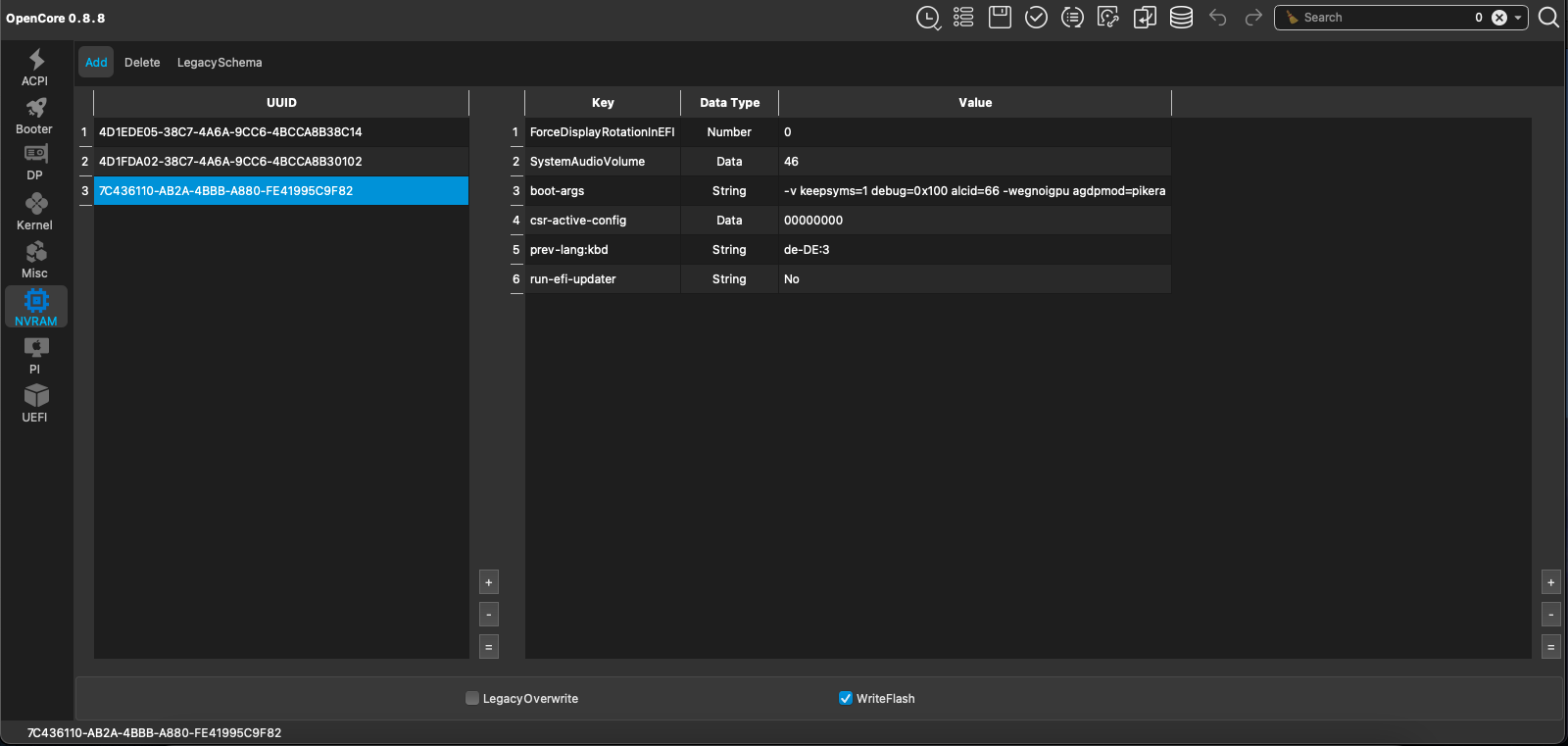Screen dimensions: 1568x746
Task: Expand the search field dropdown arrow
Action: (x=1518, y=18)
